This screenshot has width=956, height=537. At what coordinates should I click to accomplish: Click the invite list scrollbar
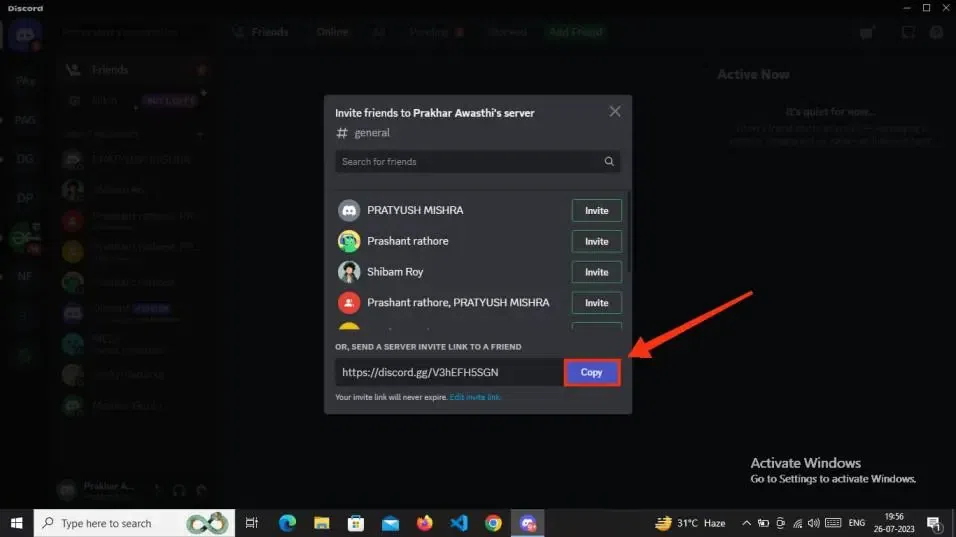coord(628,232)
